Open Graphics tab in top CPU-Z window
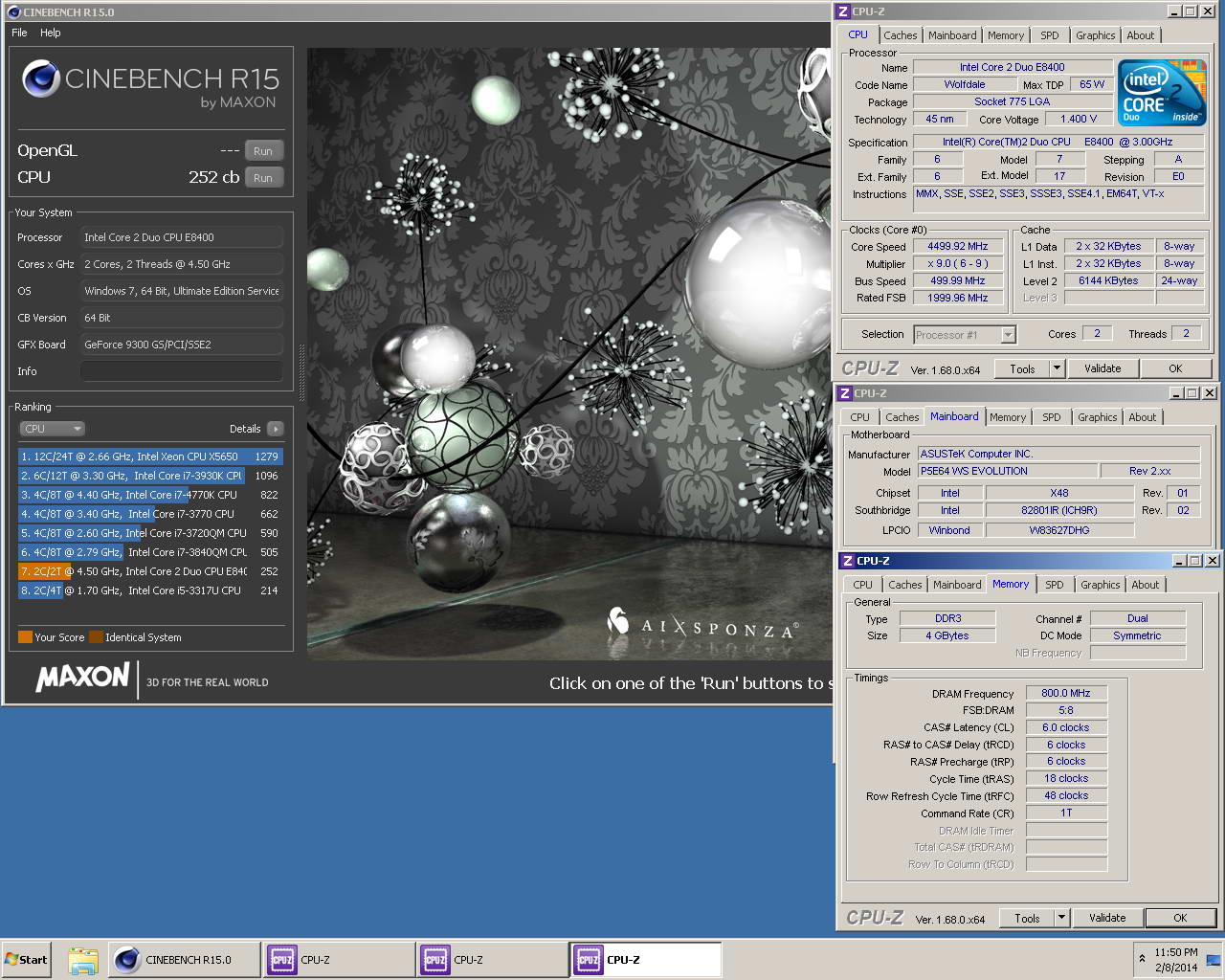1225x980 pixels. [1095, 35]
